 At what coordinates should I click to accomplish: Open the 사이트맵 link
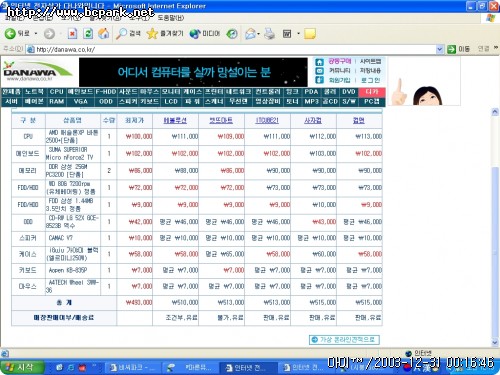click(x=371, y=61)
